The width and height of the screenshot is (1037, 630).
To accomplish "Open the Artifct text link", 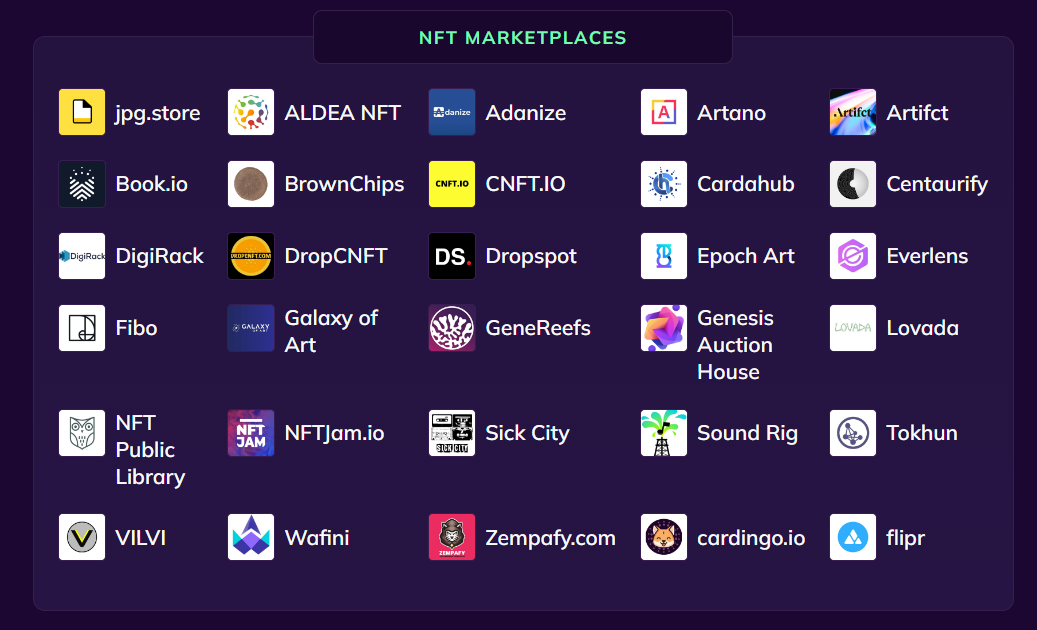I will pos(917,113).
